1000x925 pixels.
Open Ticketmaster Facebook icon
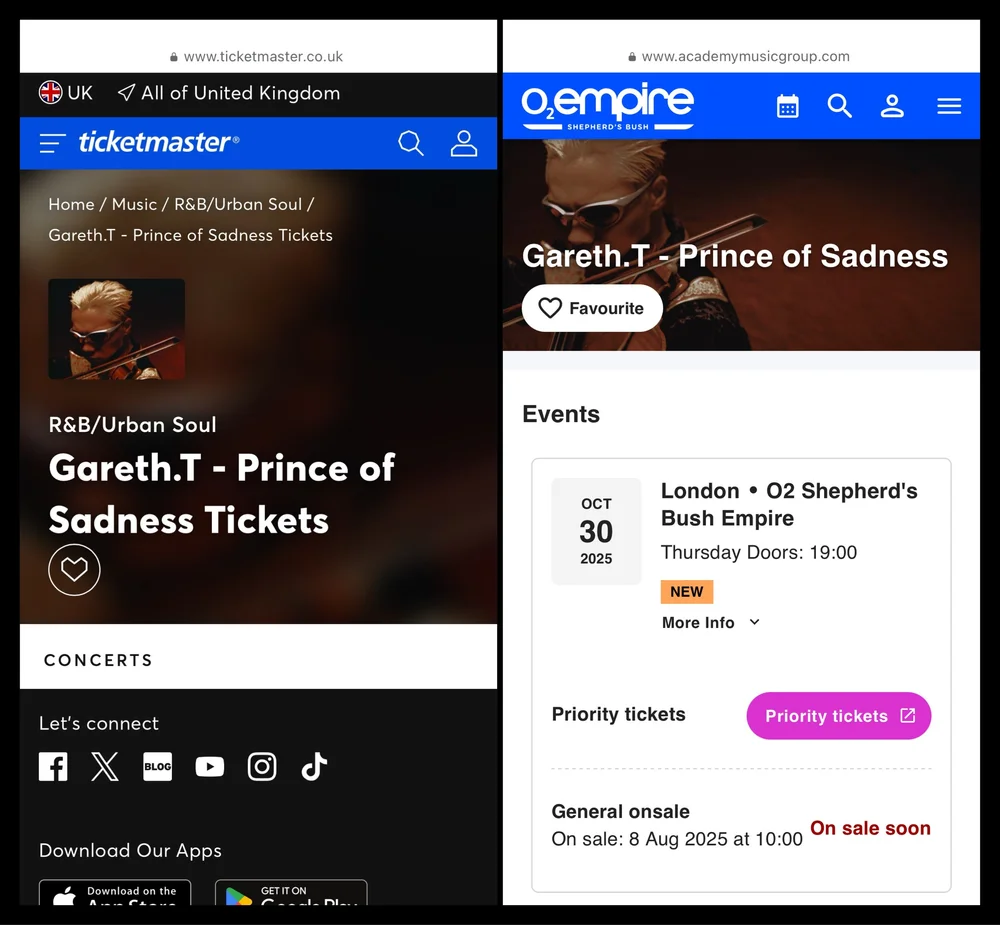click(x=53, y=766)
